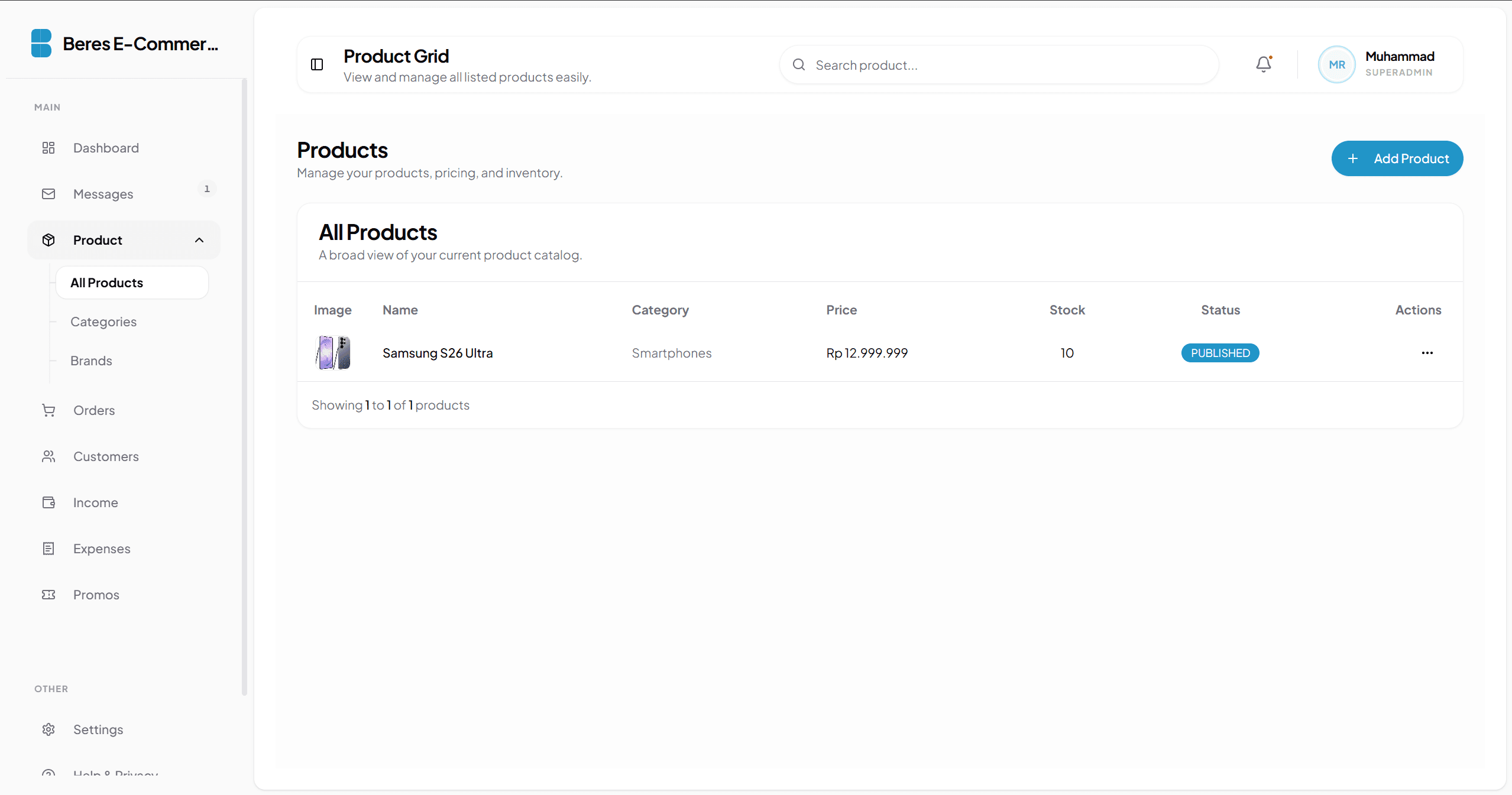
Task: Click the Dashboard grid icon
Action: click(48, 148)
